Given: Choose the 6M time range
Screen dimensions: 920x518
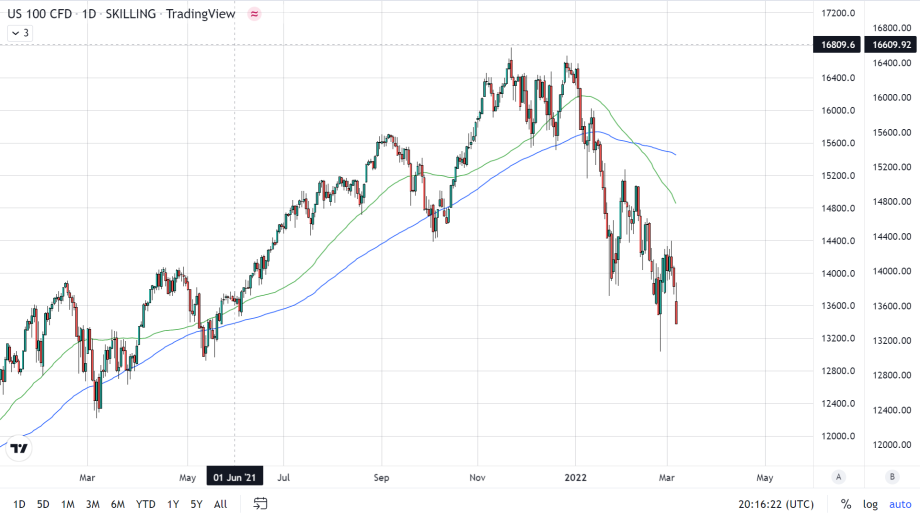Looking at the screenshot, I should click(x=118, y=504).
